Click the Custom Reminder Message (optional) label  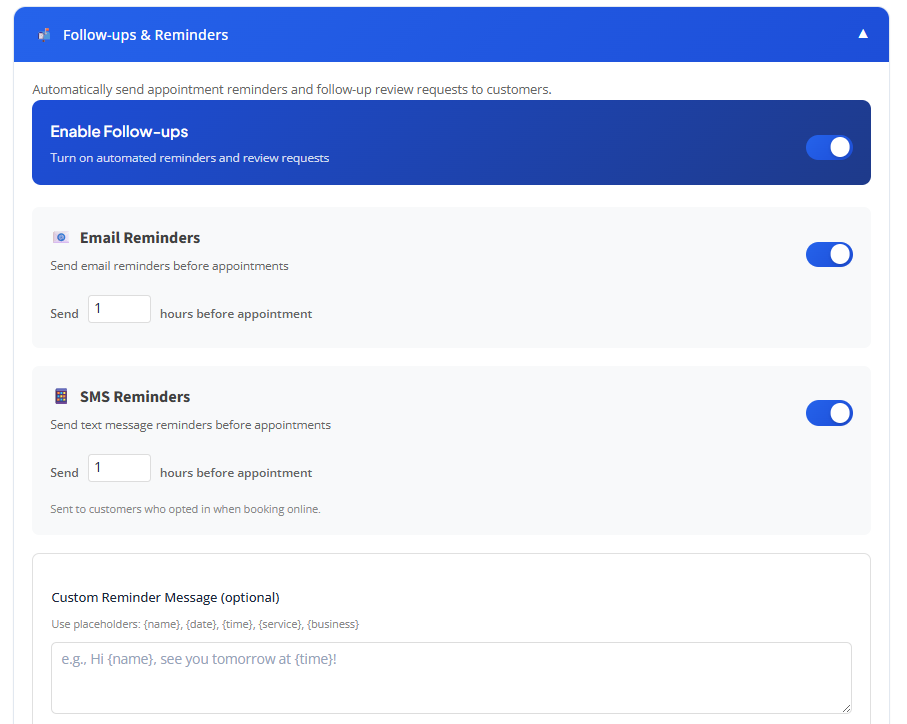(165, 598)
